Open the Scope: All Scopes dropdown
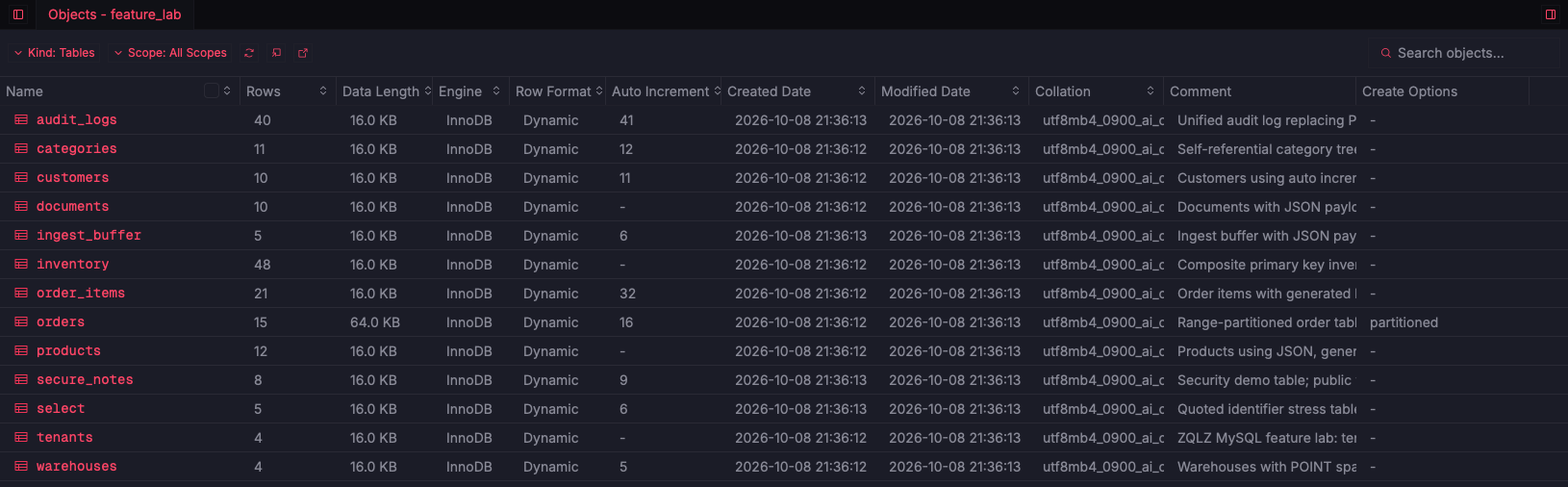The height and width of the screenshot is (487, 1568). (170, 53)
